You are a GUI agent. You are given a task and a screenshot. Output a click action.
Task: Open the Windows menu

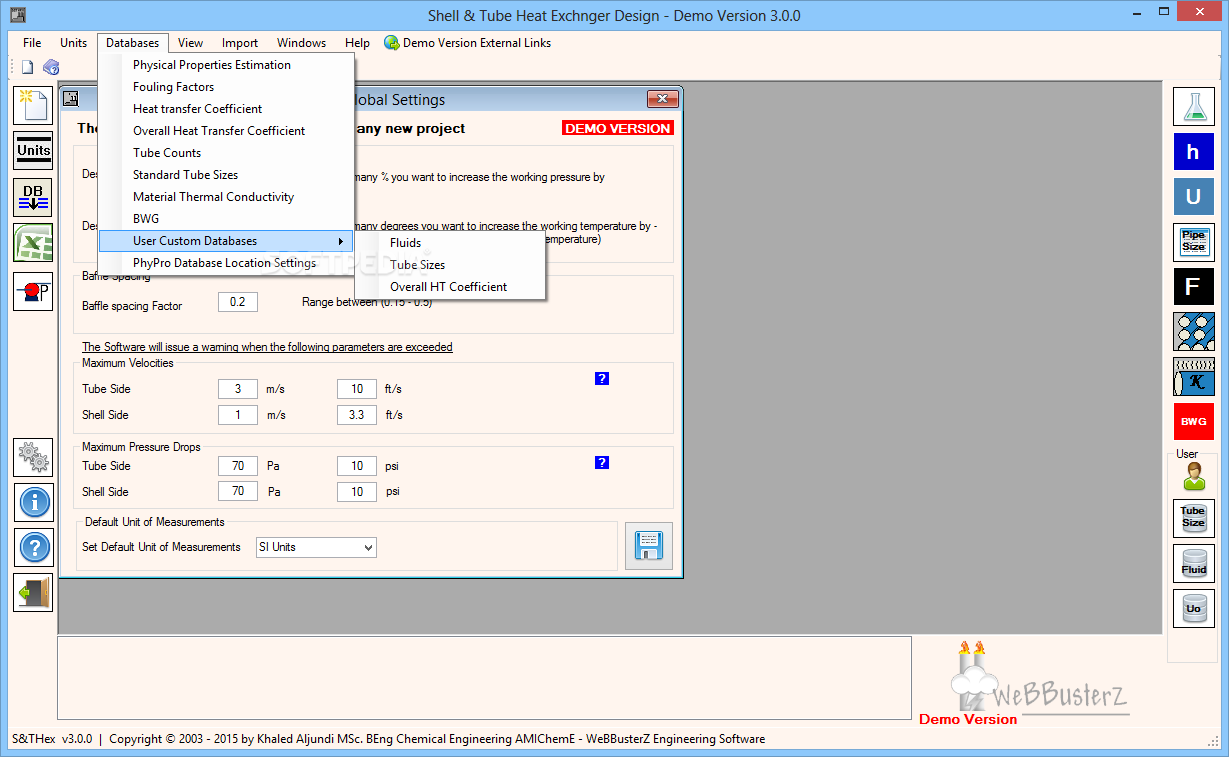coord(302,43)
